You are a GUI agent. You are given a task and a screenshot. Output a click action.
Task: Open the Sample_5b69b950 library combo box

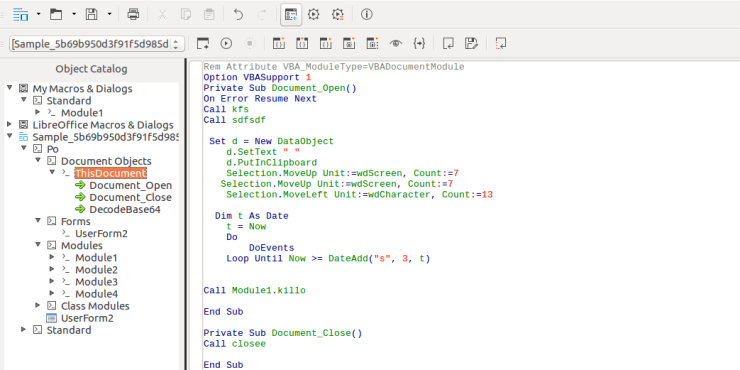click(97, 44)
